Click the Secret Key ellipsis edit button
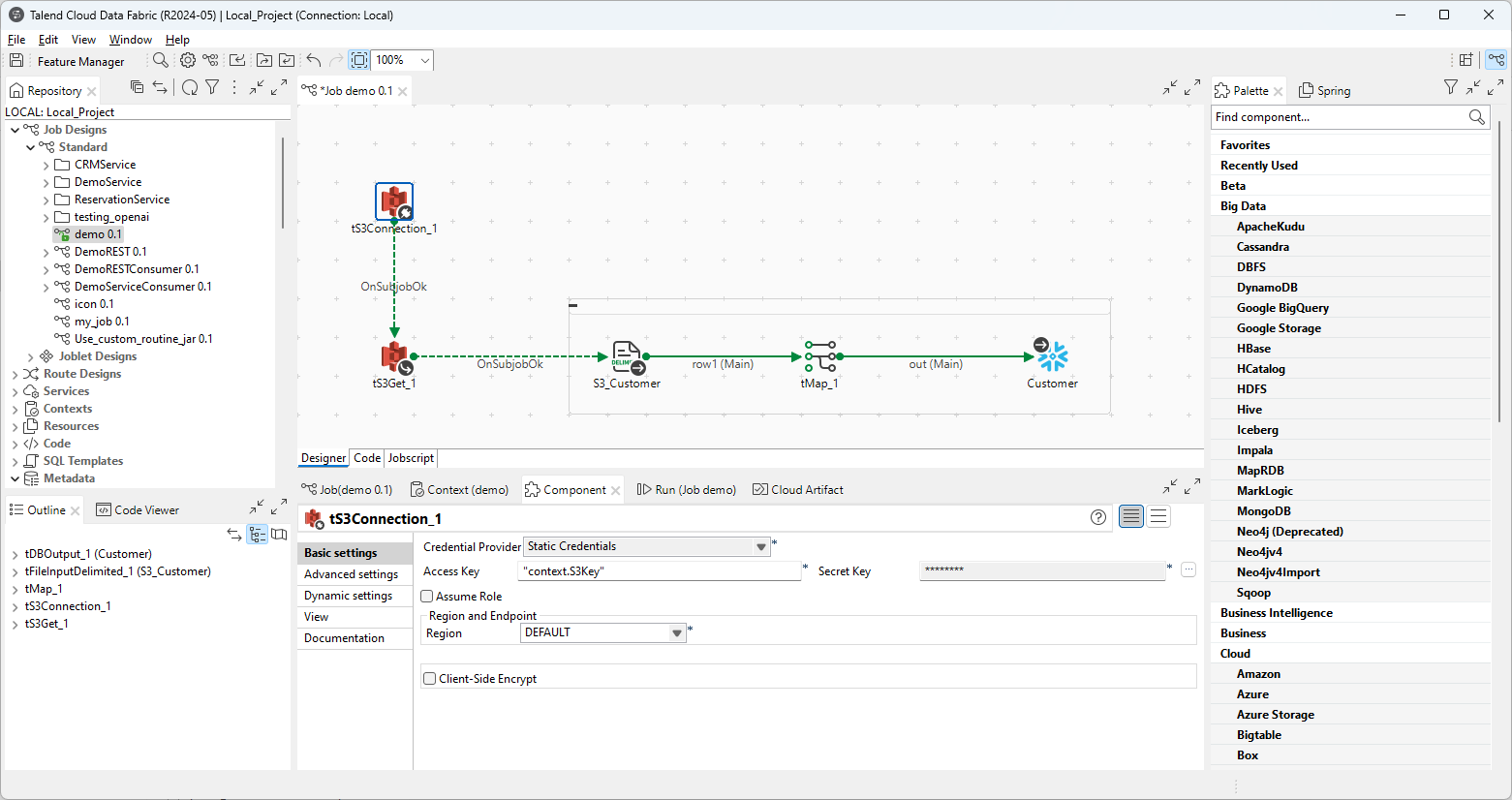Screen dimensions: 1512x800 [1188, 569]
